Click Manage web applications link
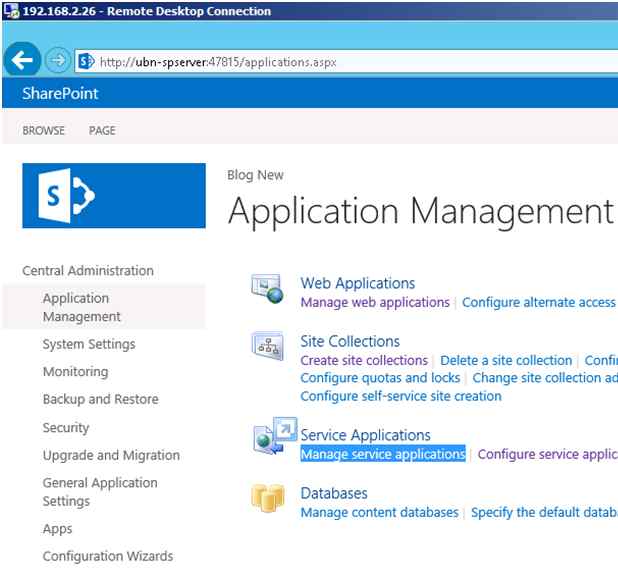This screenshot has height=575, width=618. pyautogui.click(x=375, y=302)
